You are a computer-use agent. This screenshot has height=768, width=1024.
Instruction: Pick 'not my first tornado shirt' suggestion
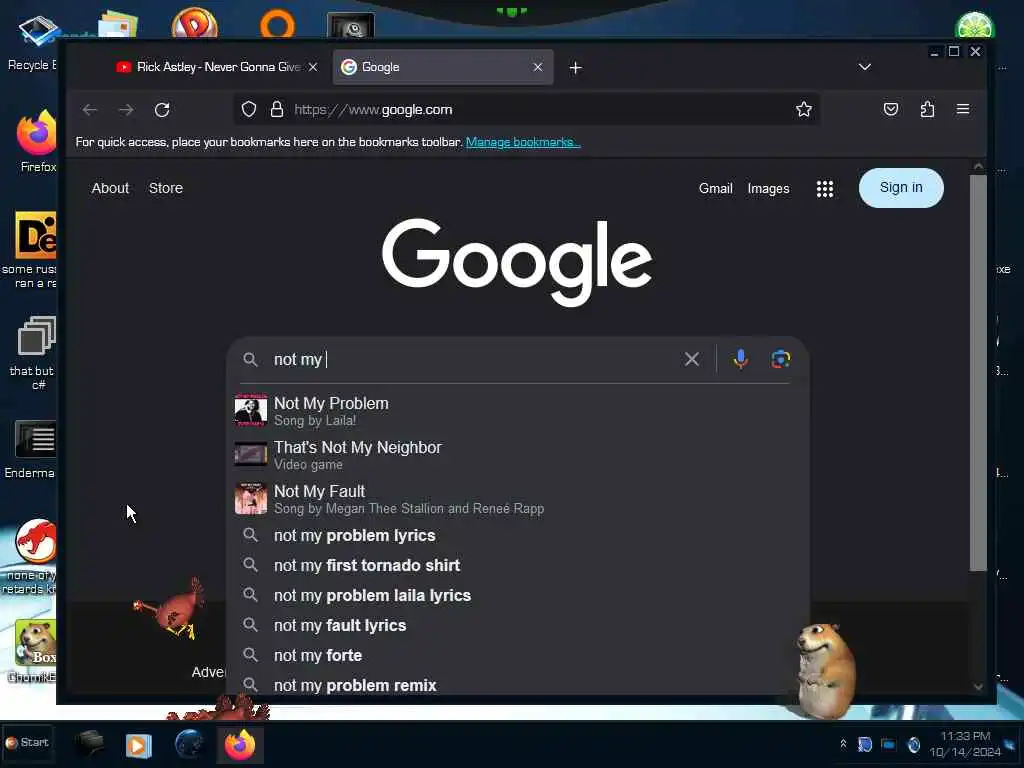pyautogui.click(x=518, y=566)
